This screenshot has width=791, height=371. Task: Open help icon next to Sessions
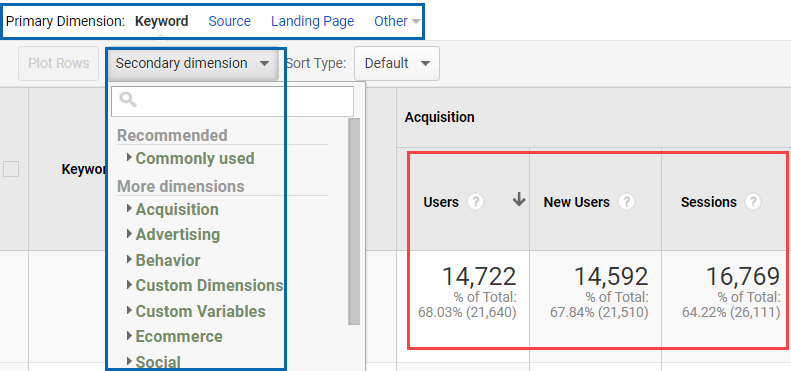click(753, 202)
